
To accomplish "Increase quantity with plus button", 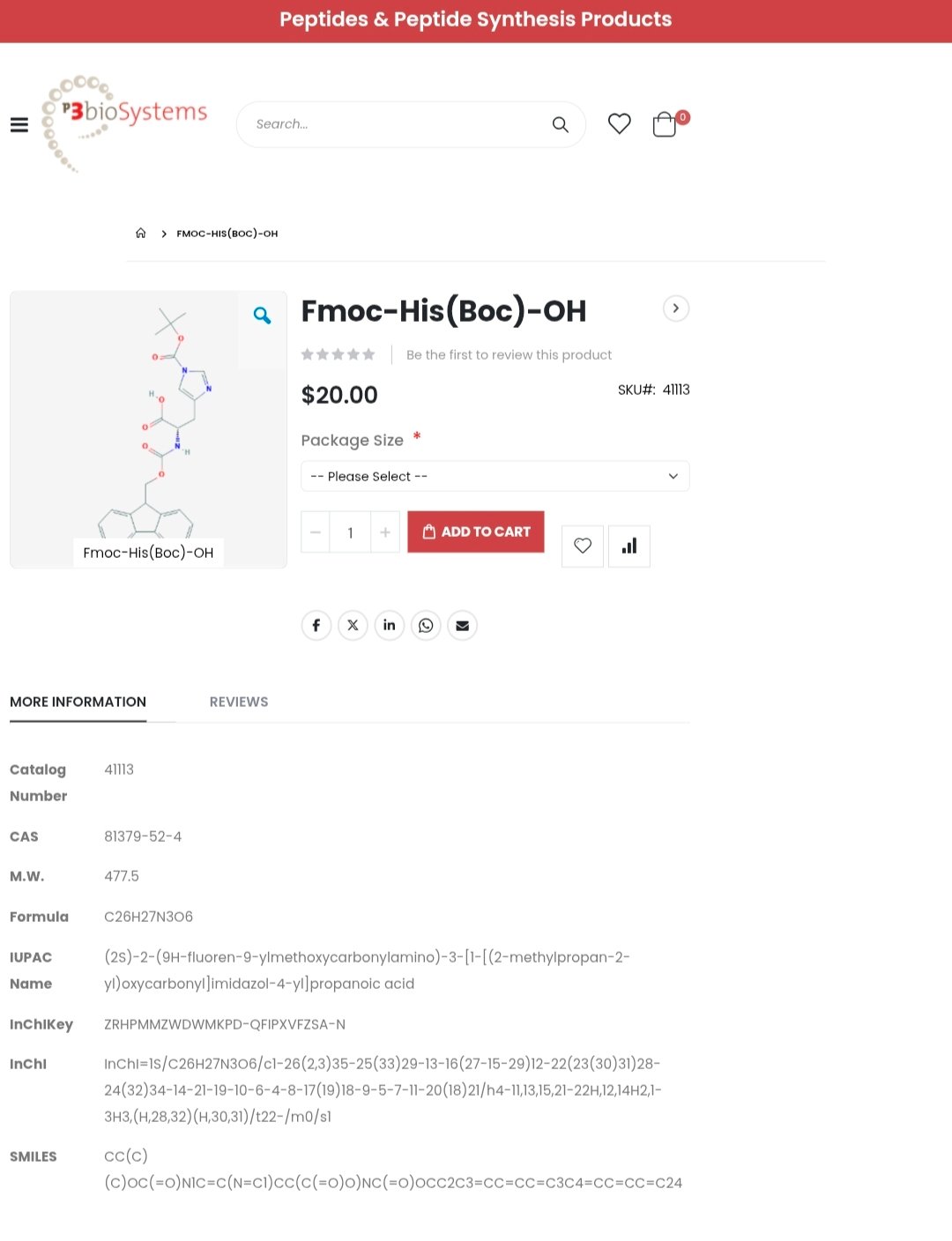I will coord(385,532).
